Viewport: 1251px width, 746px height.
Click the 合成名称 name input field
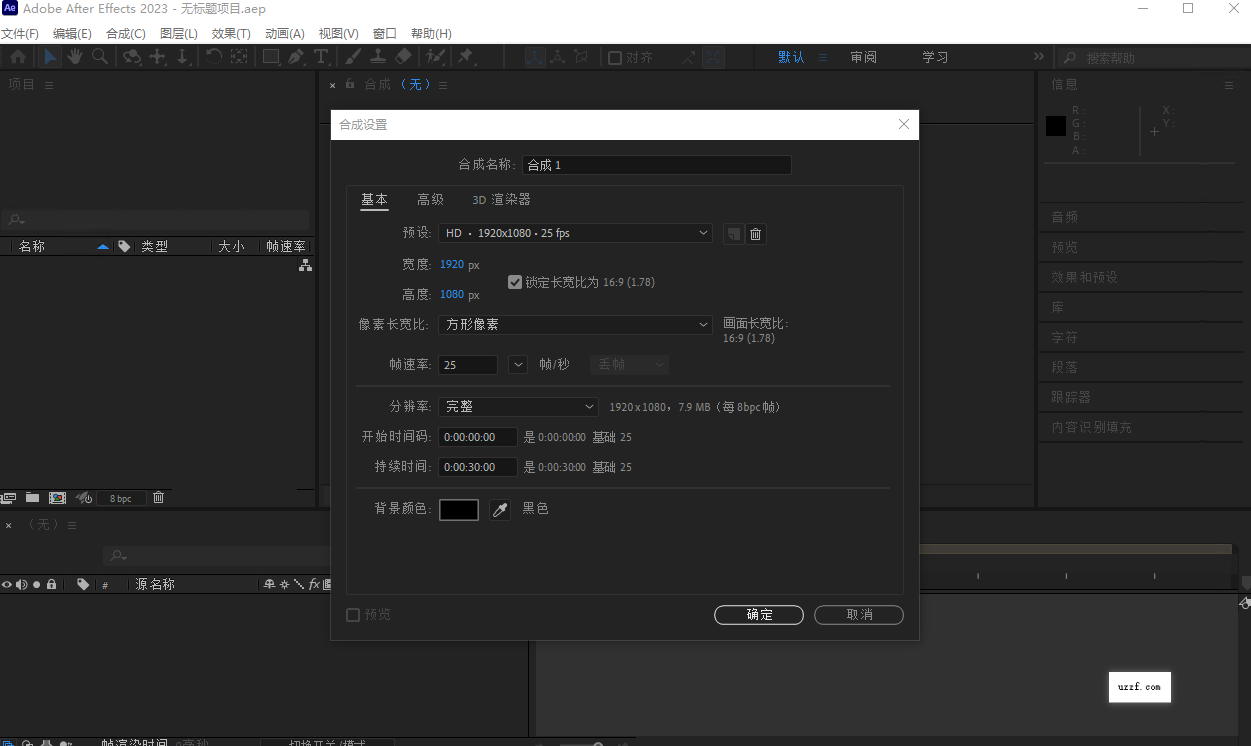click(656, 164)
